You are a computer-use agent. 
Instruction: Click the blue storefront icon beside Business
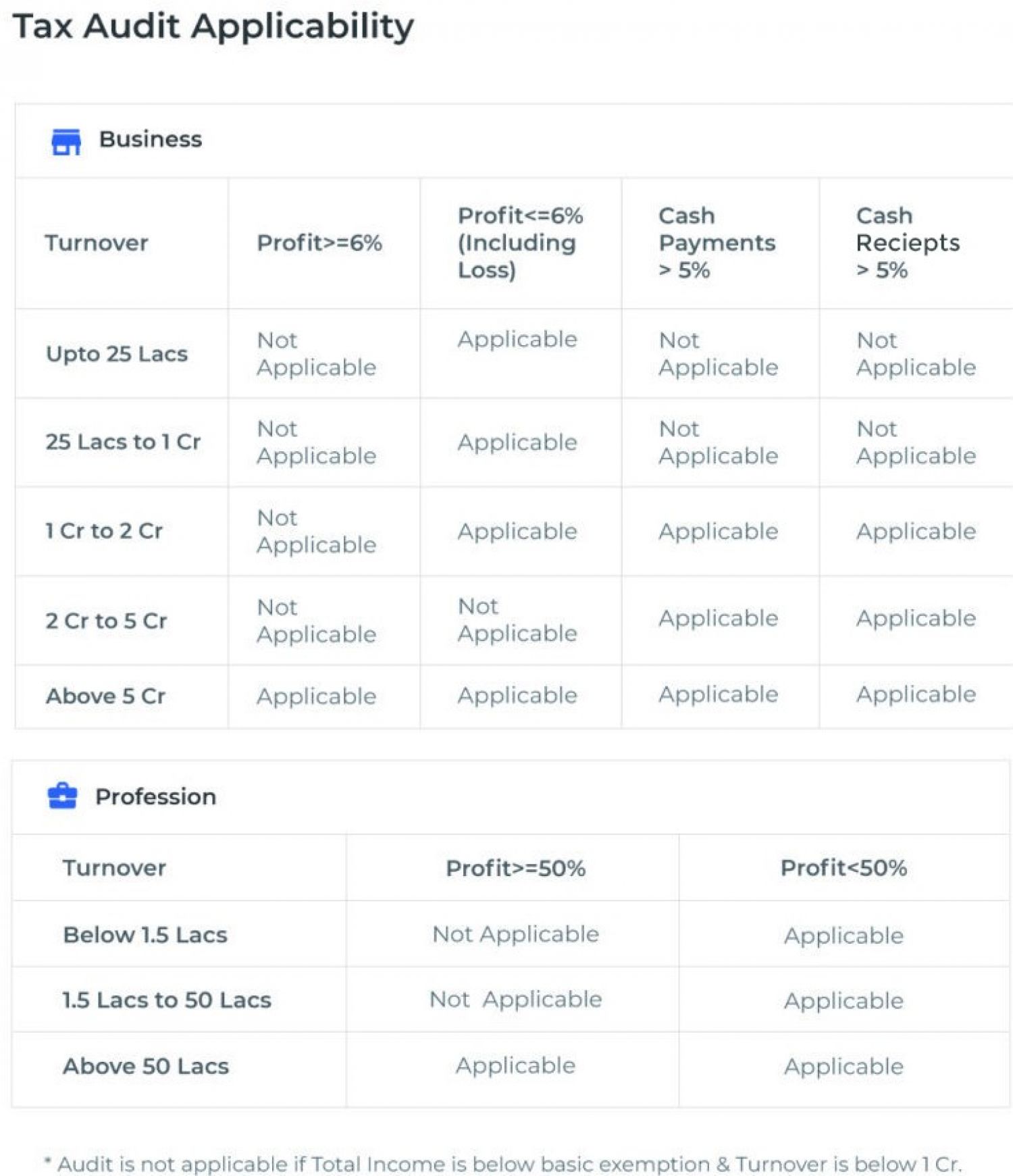pos(66,140)
